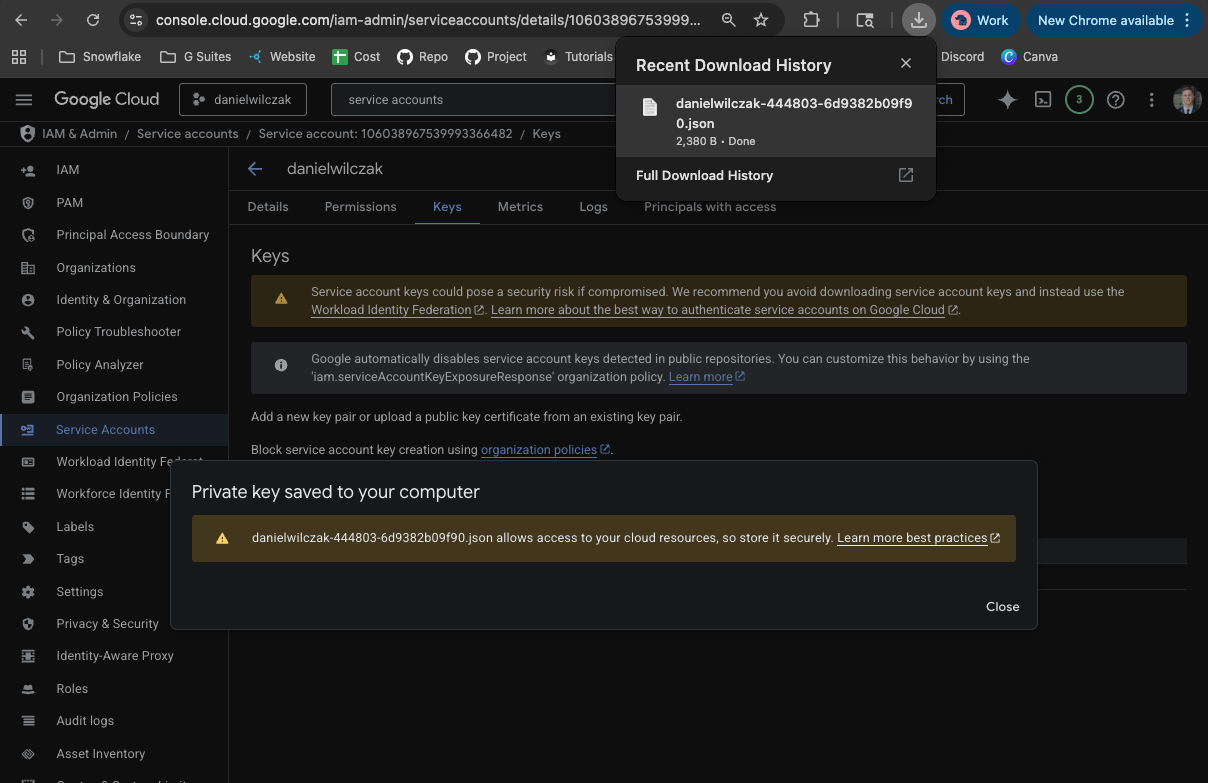1208x783 pixels.
Task: Open Learn more best practices link
Action: [912, 538]
